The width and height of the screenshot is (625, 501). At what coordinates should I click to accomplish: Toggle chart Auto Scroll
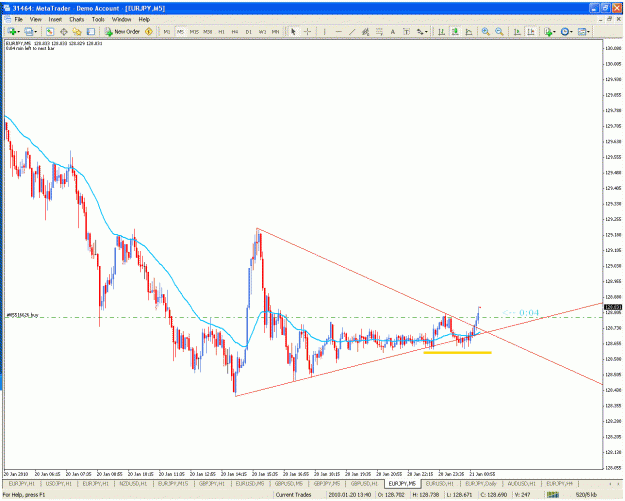pos(517,31)
